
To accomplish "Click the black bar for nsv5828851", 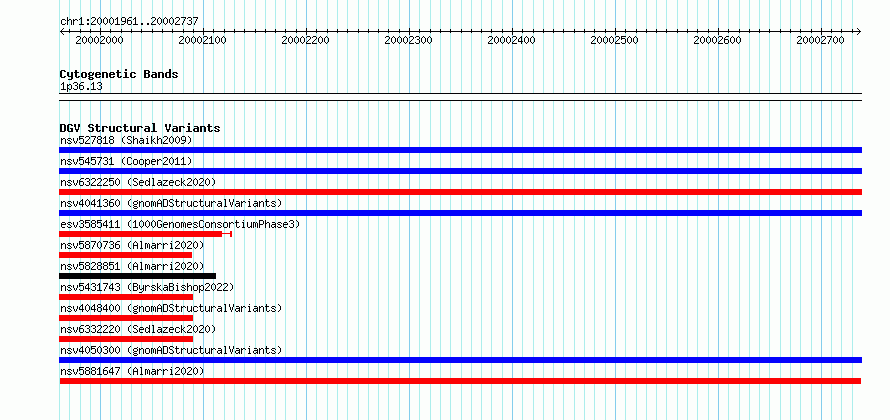I will (x=137, y=276).
